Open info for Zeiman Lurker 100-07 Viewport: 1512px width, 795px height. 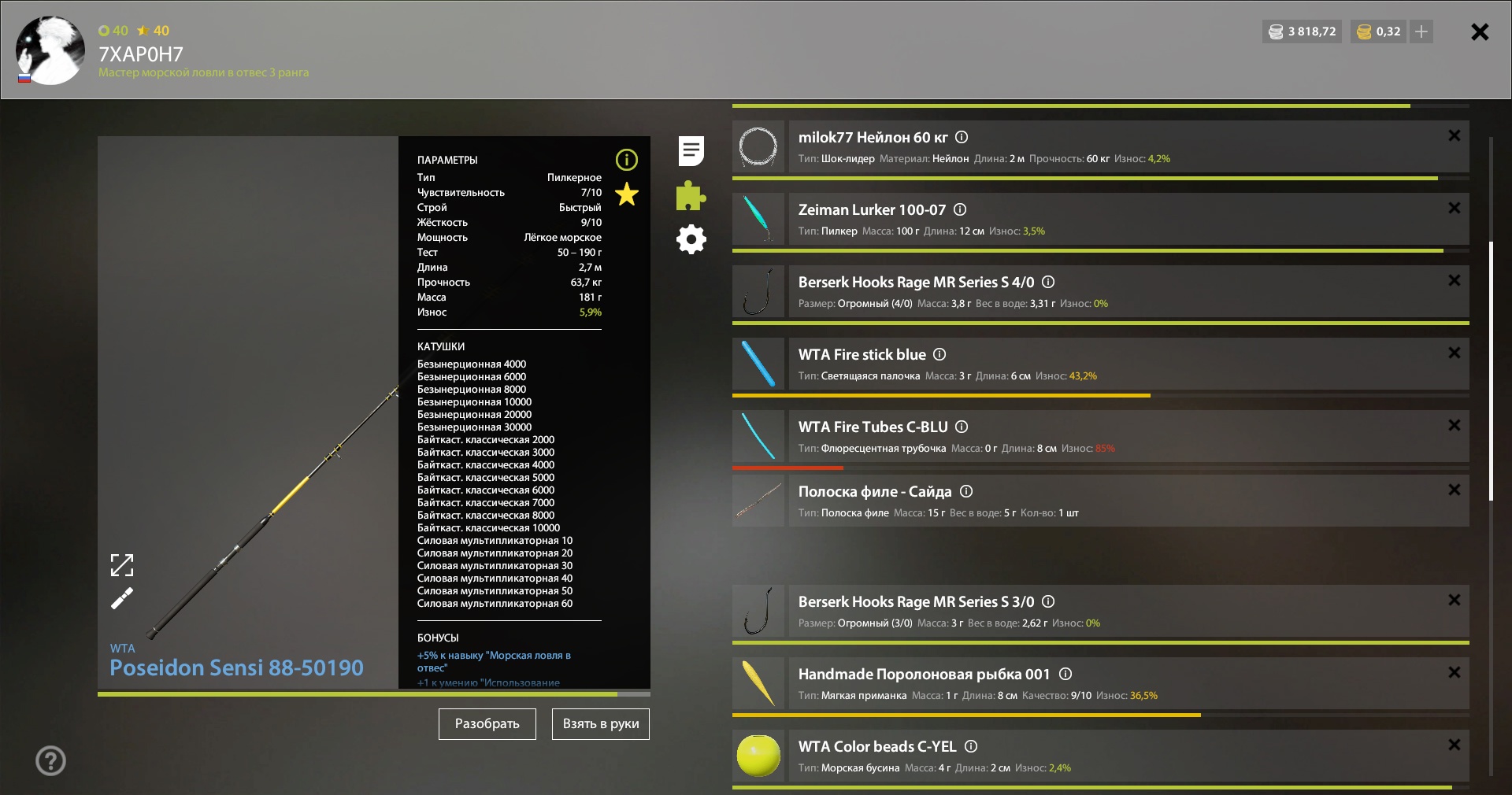(960, 209)
